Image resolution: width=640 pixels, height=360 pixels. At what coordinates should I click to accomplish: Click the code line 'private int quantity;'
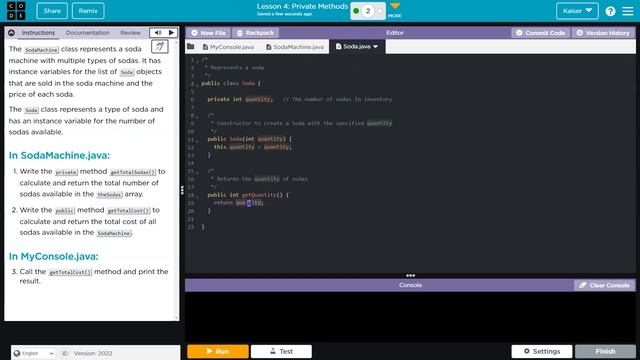pos(240,99)
